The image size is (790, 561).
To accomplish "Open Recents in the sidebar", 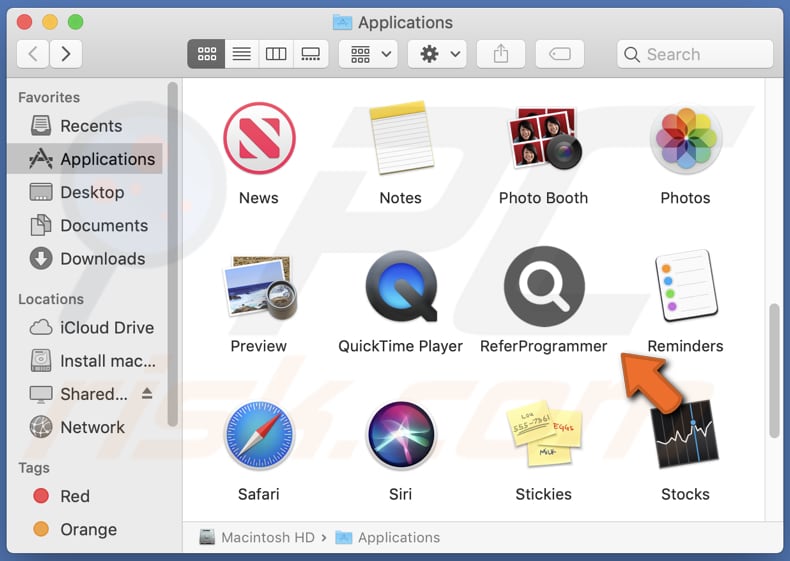I will tap(85, 126).
